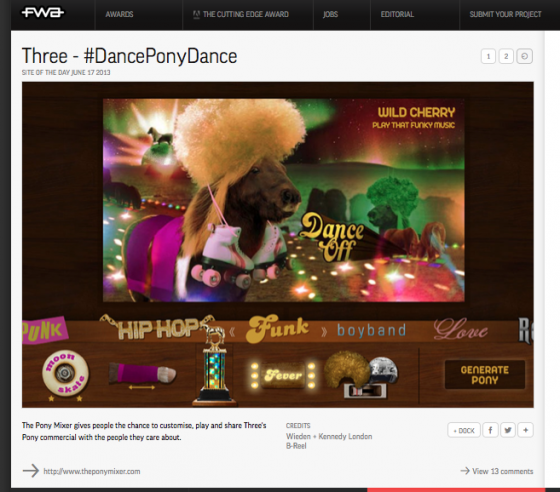Click the plus share icon
Image resolution: width=560 pixels, height=492 pixels.
[x=525, y=430]
